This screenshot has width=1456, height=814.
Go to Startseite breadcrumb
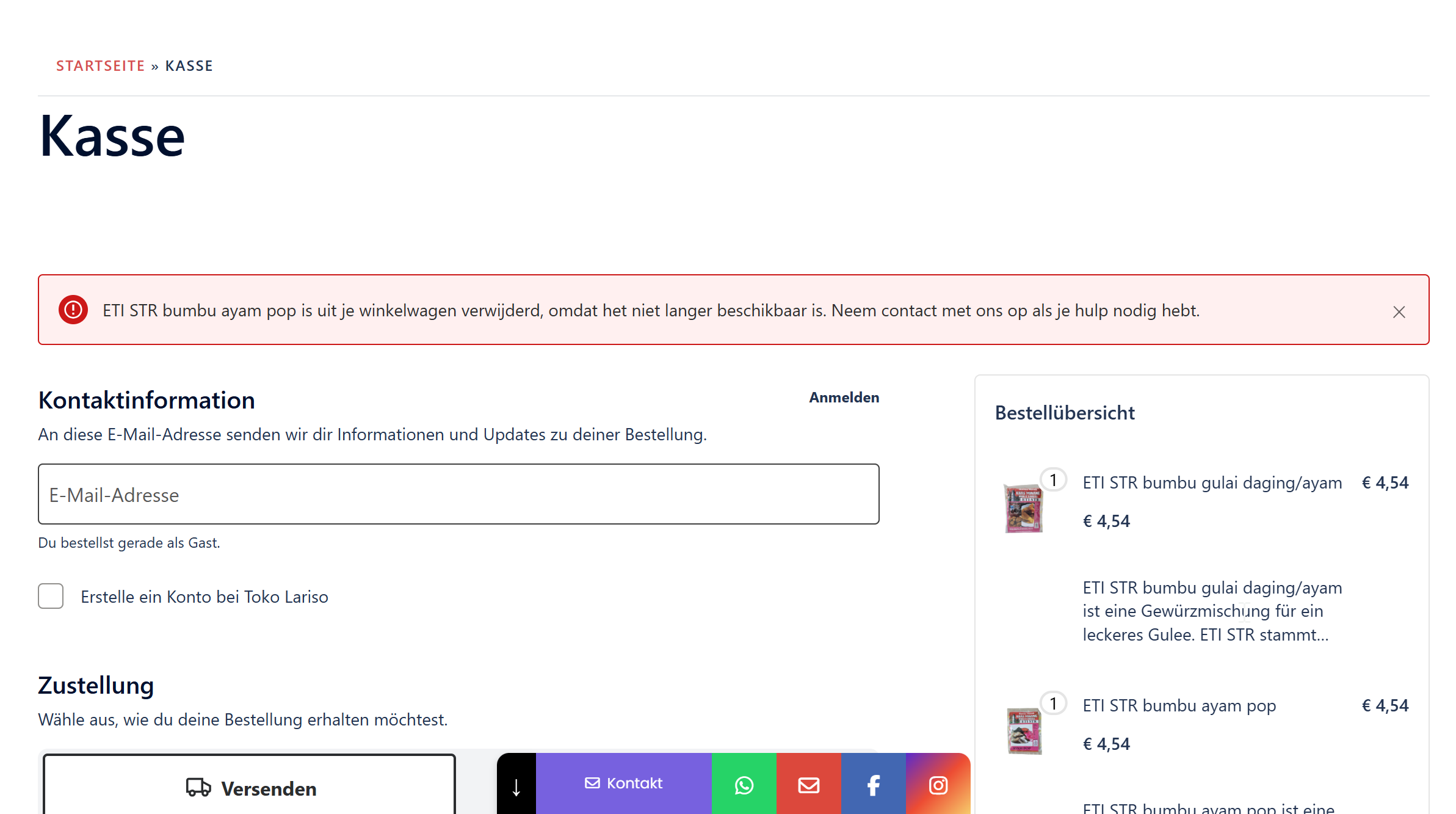(101, 66)
